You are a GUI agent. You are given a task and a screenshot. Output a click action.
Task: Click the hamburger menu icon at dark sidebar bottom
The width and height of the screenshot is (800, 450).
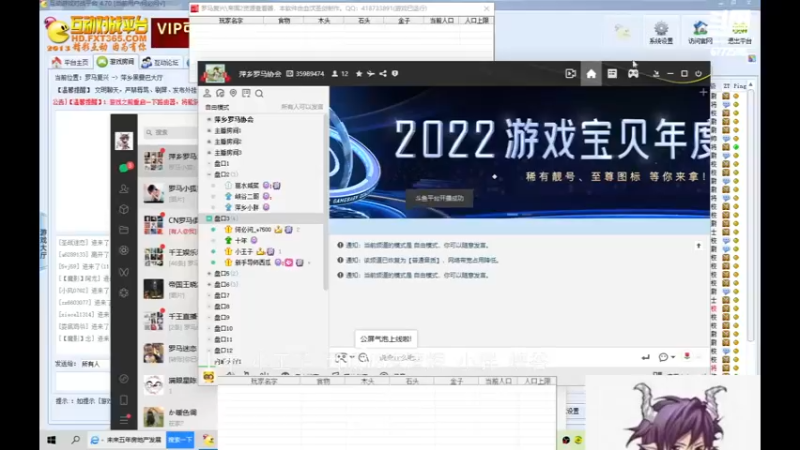click(124, 420)
